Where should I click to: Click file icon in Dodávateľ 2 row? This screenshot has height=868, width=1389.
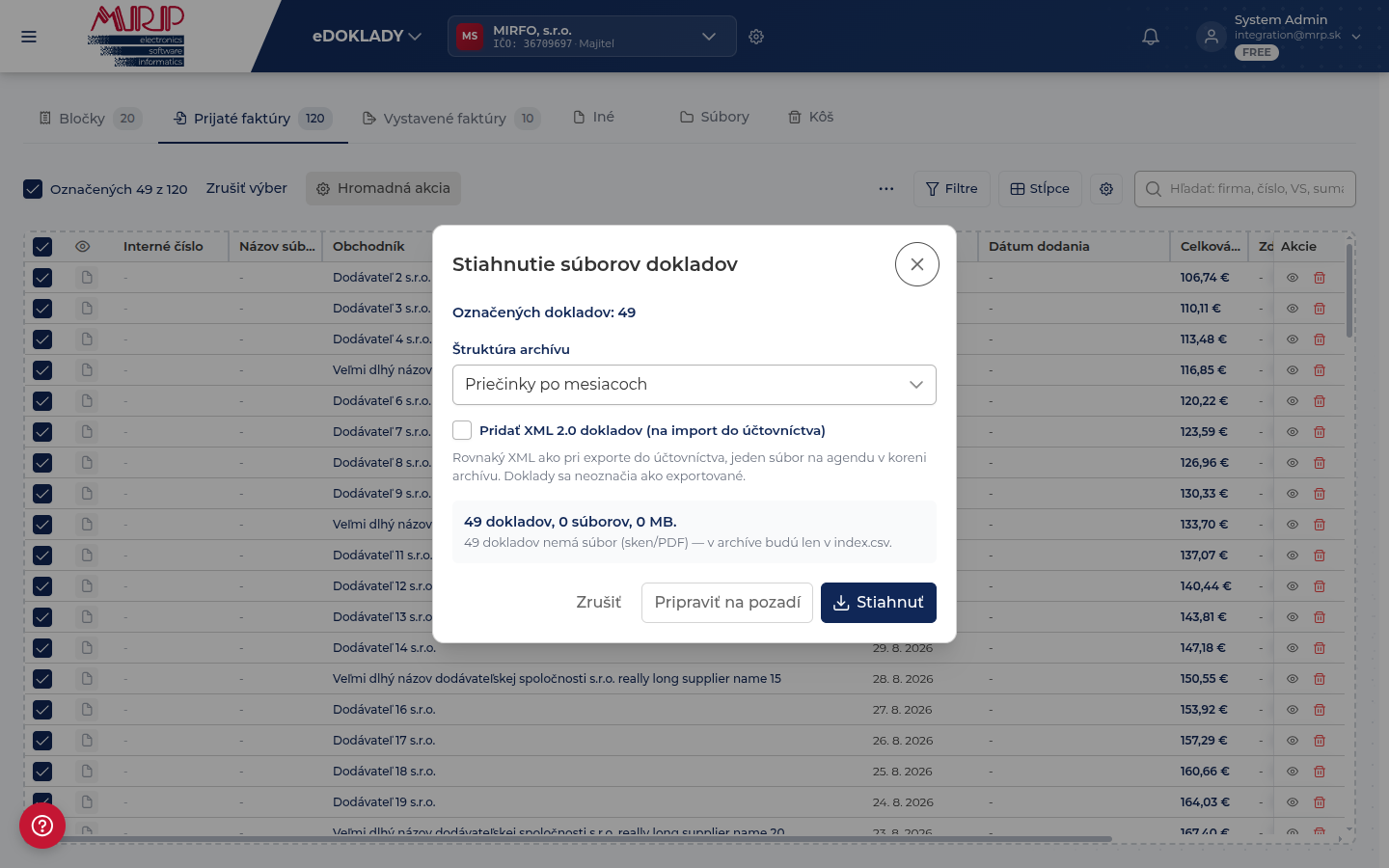pos(87,278)
